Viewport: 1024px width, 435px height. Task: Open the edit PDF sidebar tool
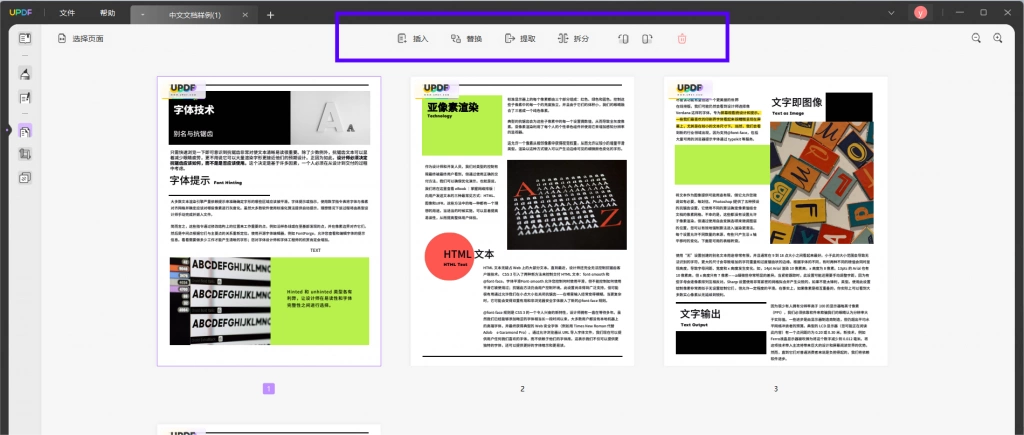[25, 99]
